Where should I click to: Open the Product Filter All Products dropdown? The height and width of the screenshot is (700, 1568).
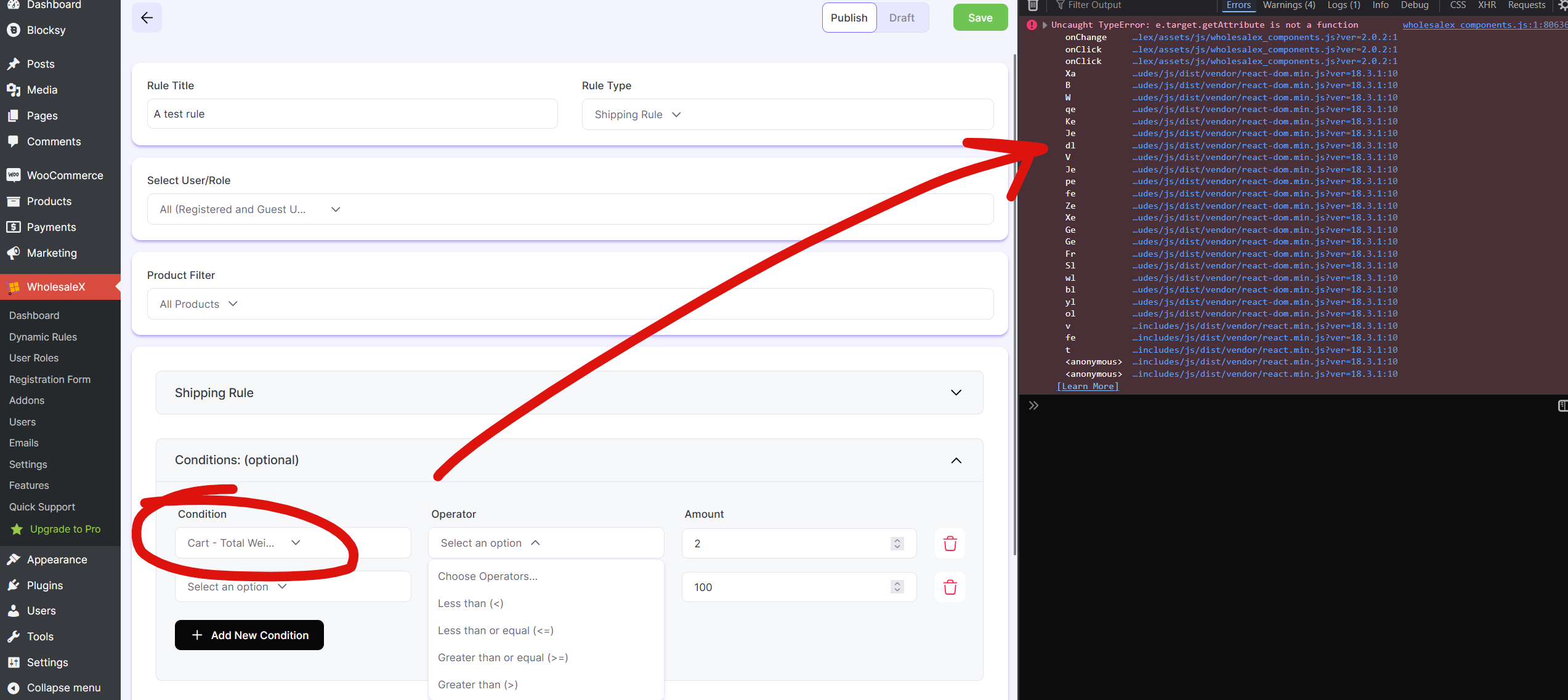(x=570, y=304)
